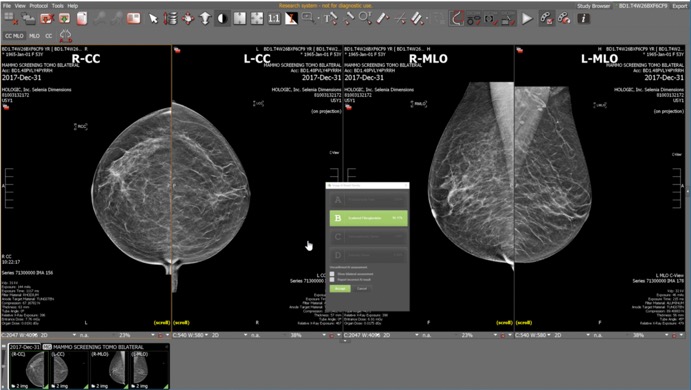Click the green Accept button
Image resolution: width=691 pixels, height=390 pixels.
[340, 289]
